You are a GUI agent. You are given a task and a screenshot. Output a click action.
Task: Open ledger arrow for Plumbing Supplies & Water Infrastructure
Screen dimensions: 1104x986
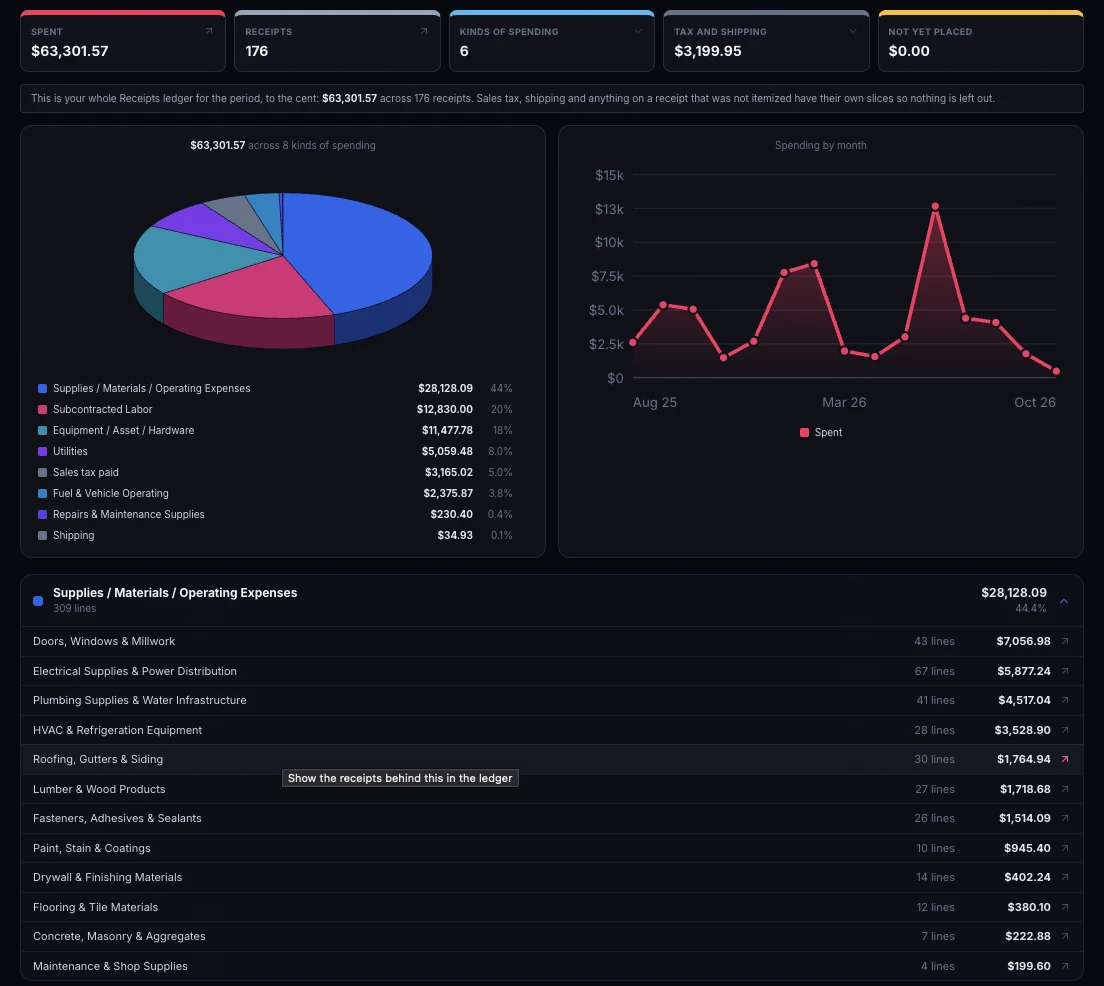(1065, 701)
